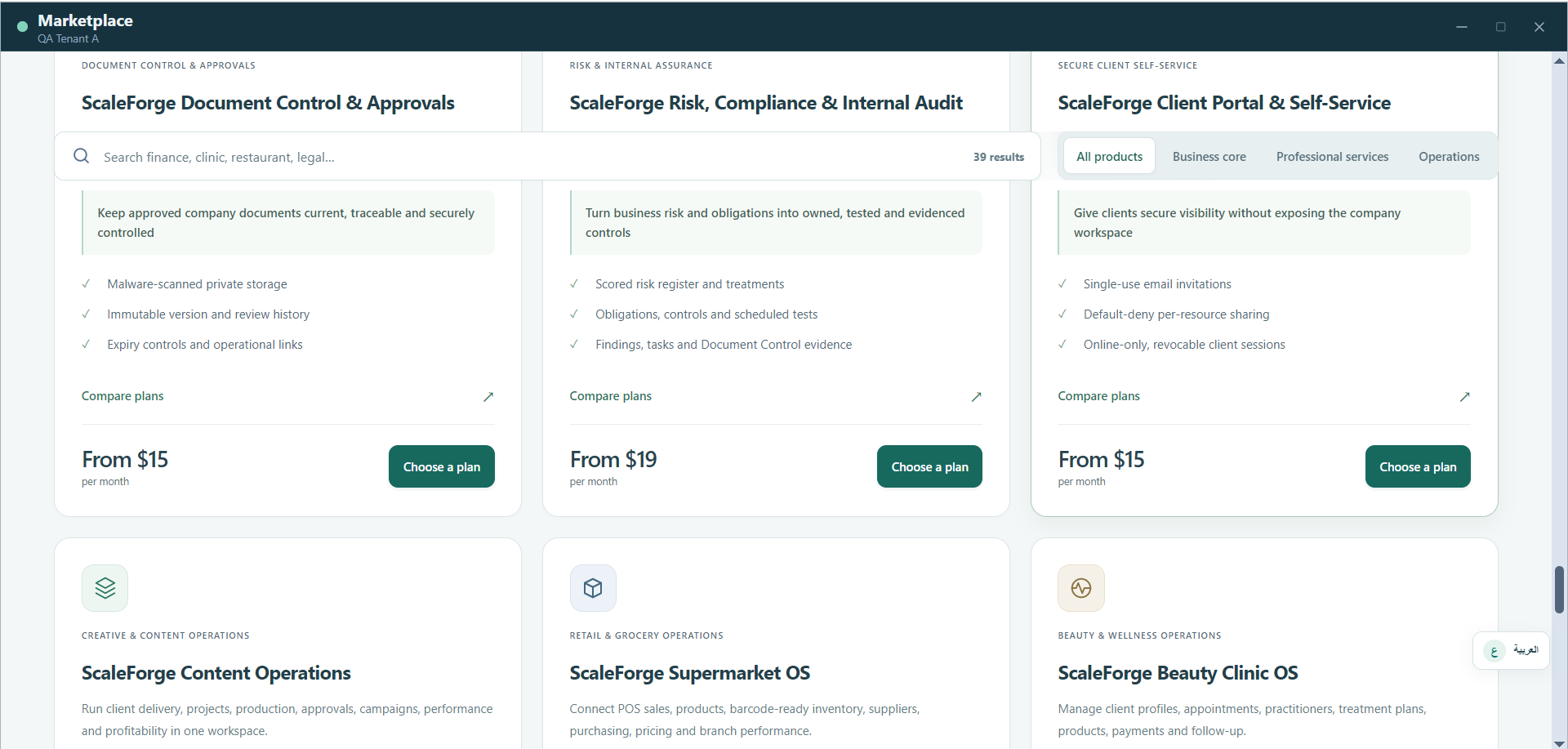Click the ScaleForge Content Operations title

click(x=216, y=673)
